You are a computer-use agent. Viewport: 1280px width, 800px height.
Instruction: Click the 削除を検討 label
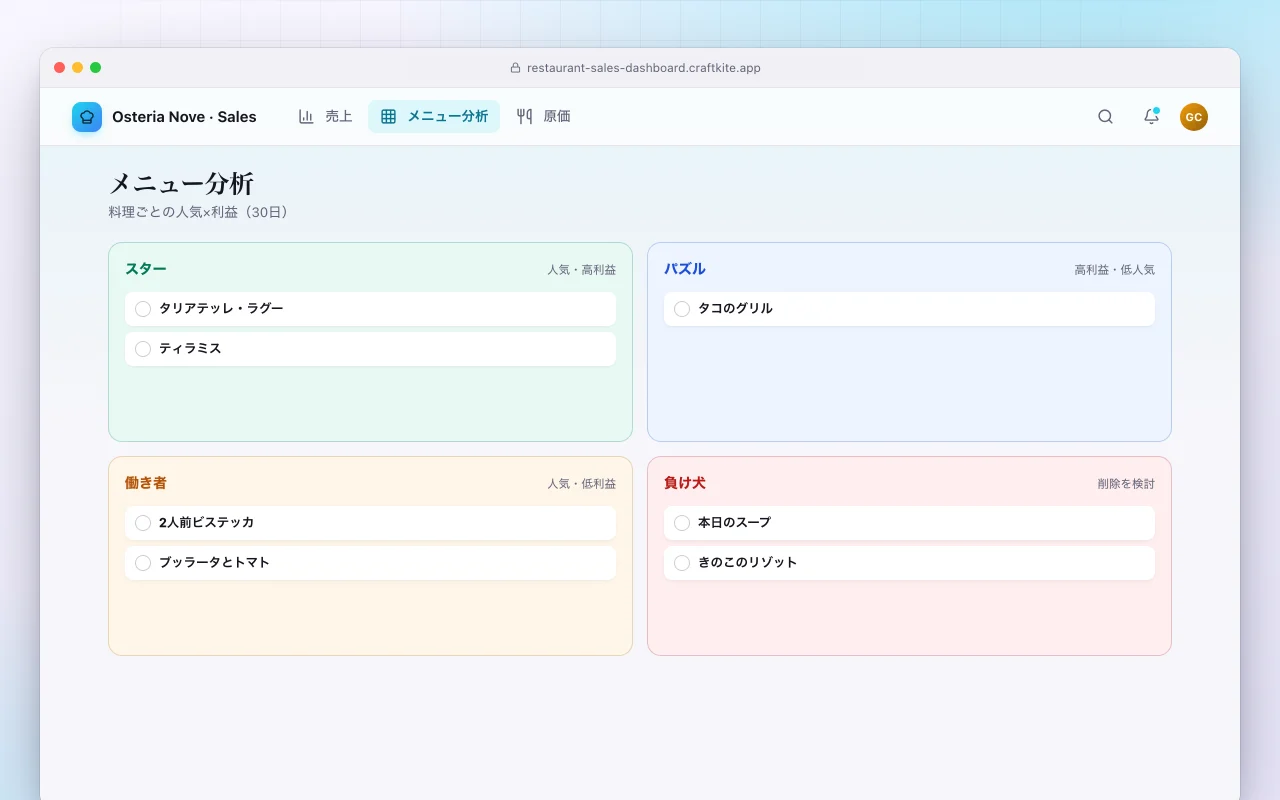click(x=1126, y=484)
